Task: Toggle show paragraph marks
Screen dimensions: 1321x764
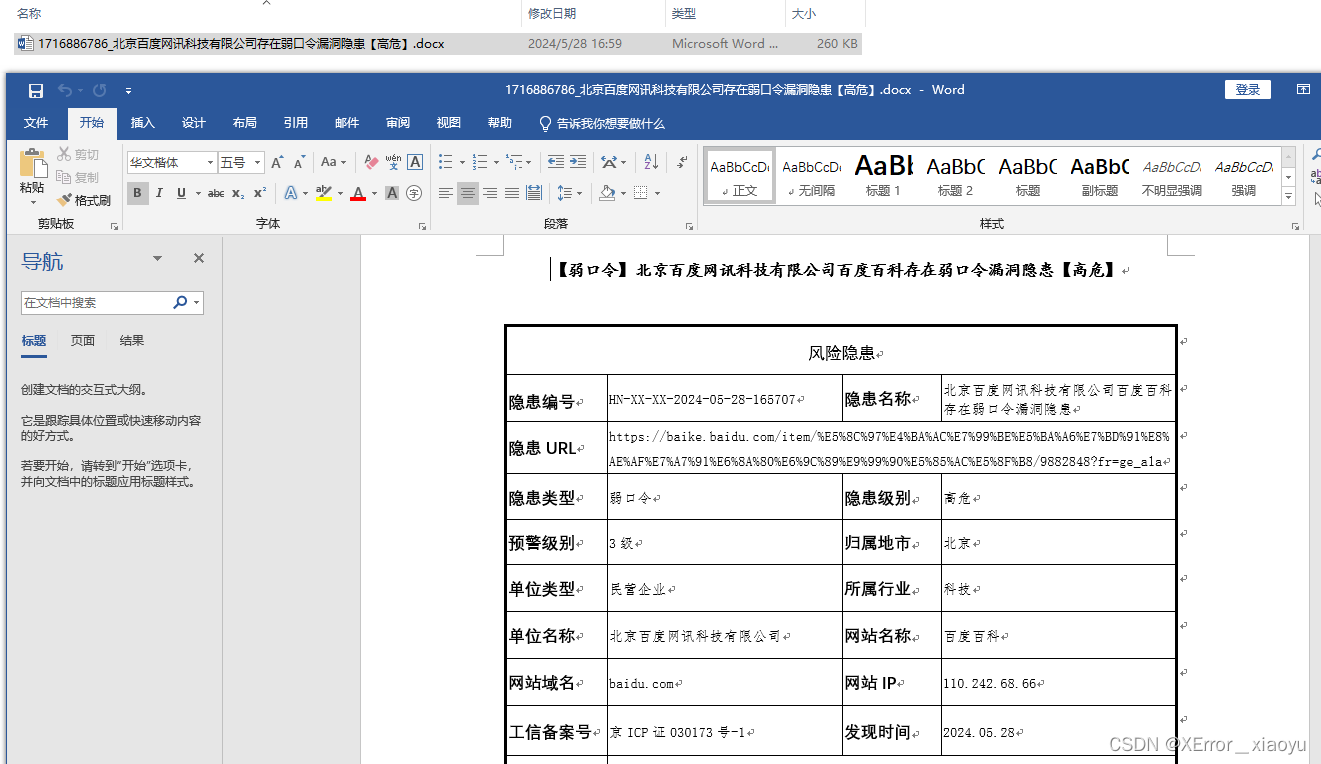Action: 682,162
